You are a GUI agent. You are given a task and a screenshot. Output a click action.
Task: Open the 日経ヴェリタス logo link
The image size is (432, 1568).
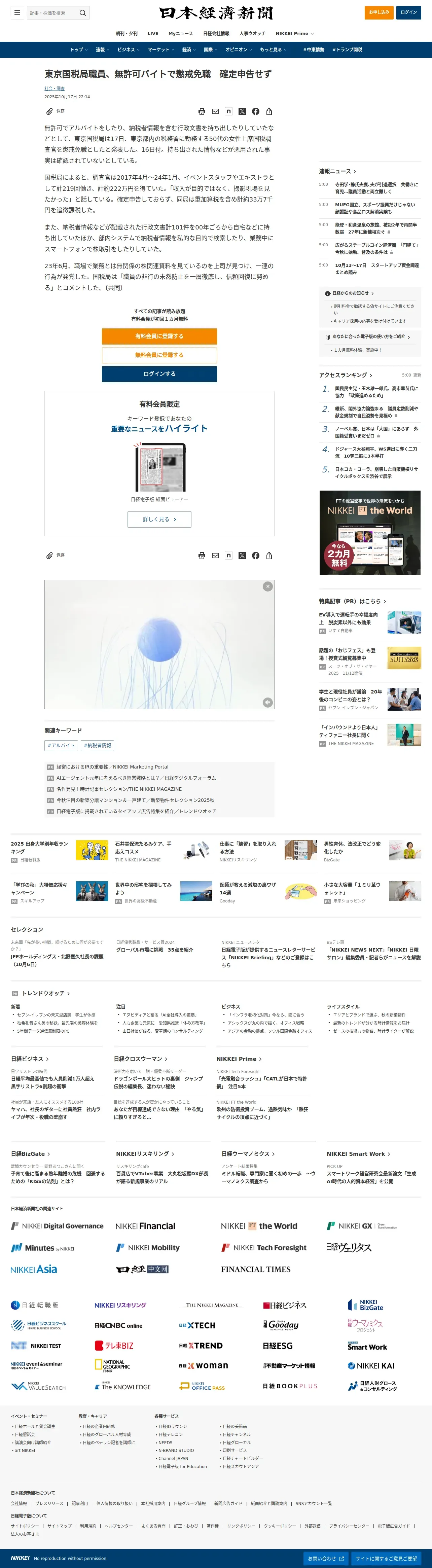[349, 1247]
